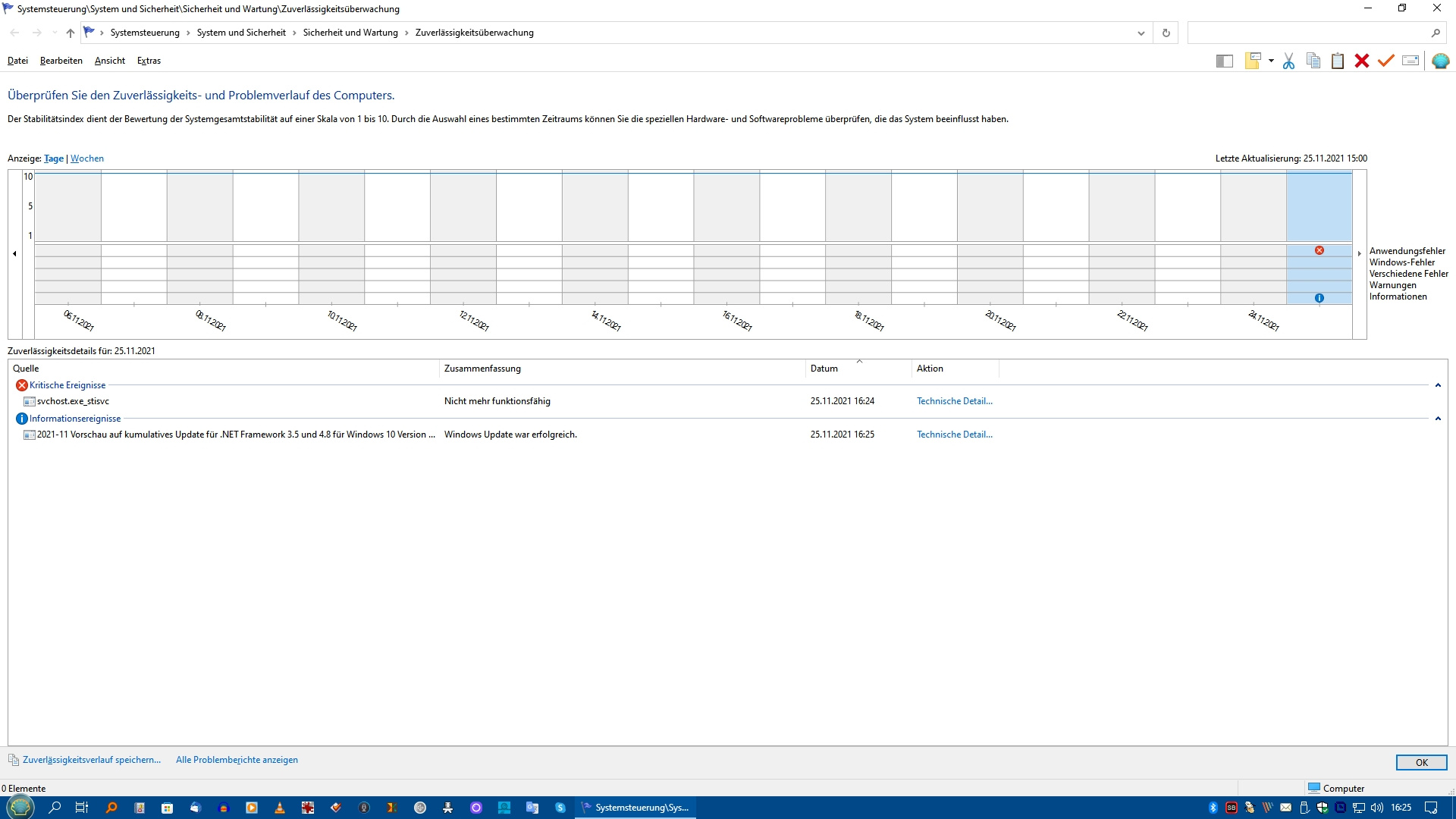Sort list by the Datum column header
The width and height of the screenshot is (1456, 819).
(x=858, y=369)
